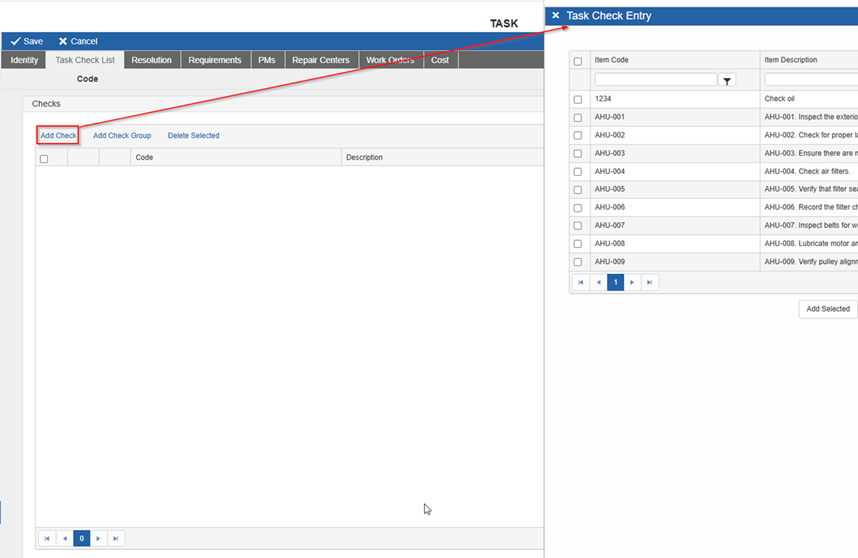Screen dimensions: 858x558
Task: Click the Item Code filter text field
Action: click(655, 79)
